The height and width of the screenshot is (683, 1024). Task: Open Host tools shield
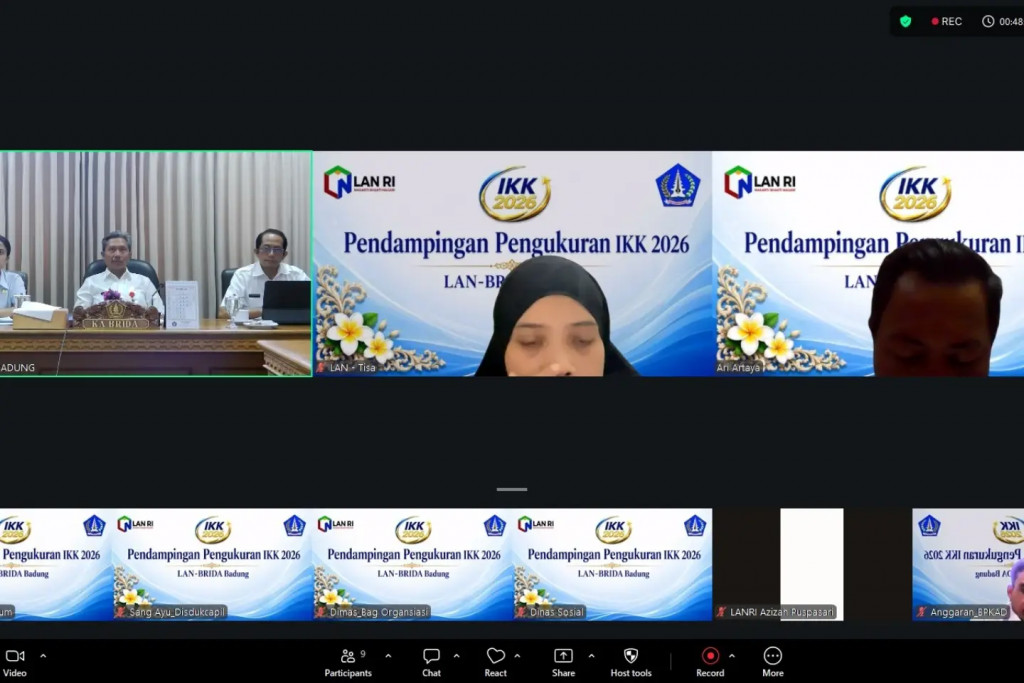click(x=631, y=663)
